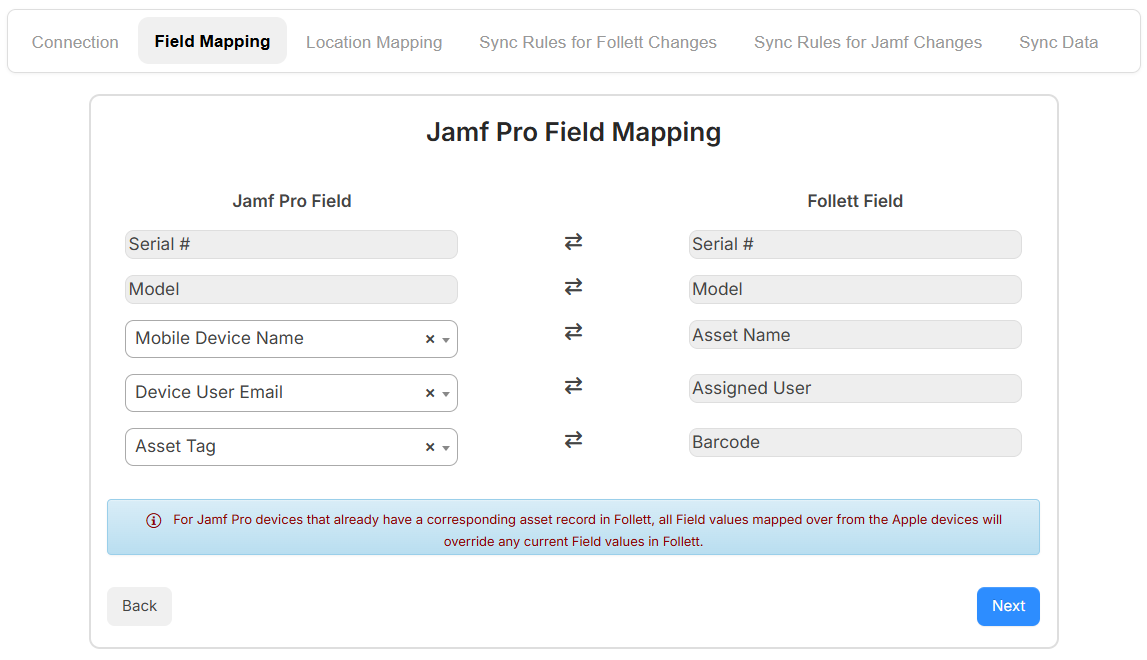This screenshot has width=1147, height=660.
Task: Expand the Device User Email dropdown arrow
Action: click(x=445, y=394)
